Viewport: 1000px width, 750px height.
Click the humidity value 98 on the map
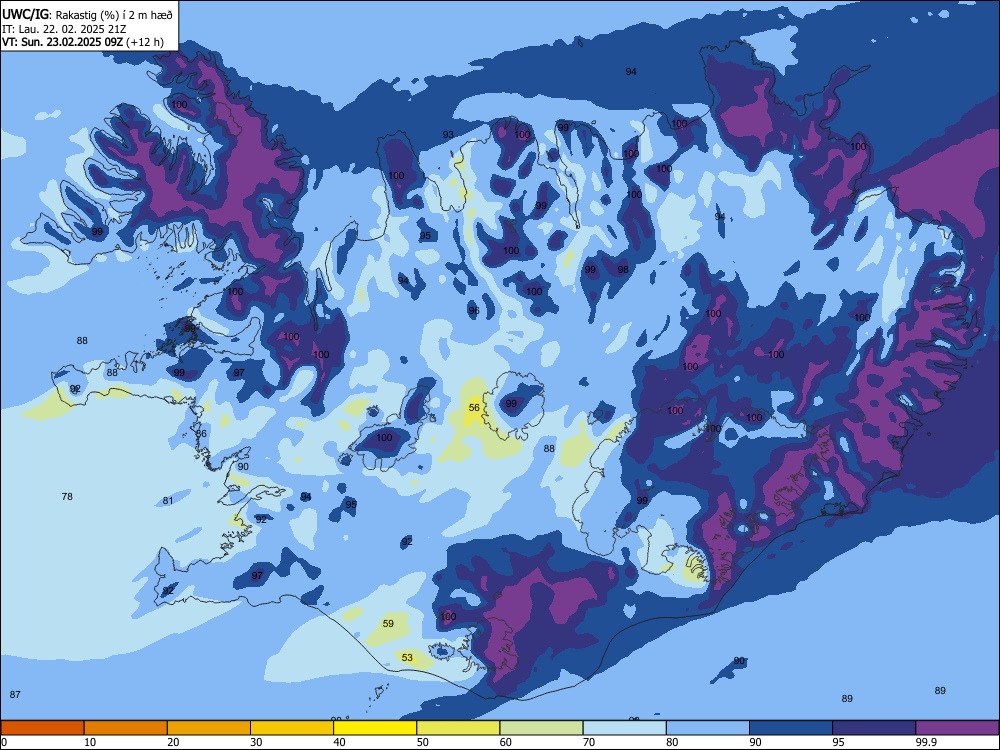tap(623, 270)
